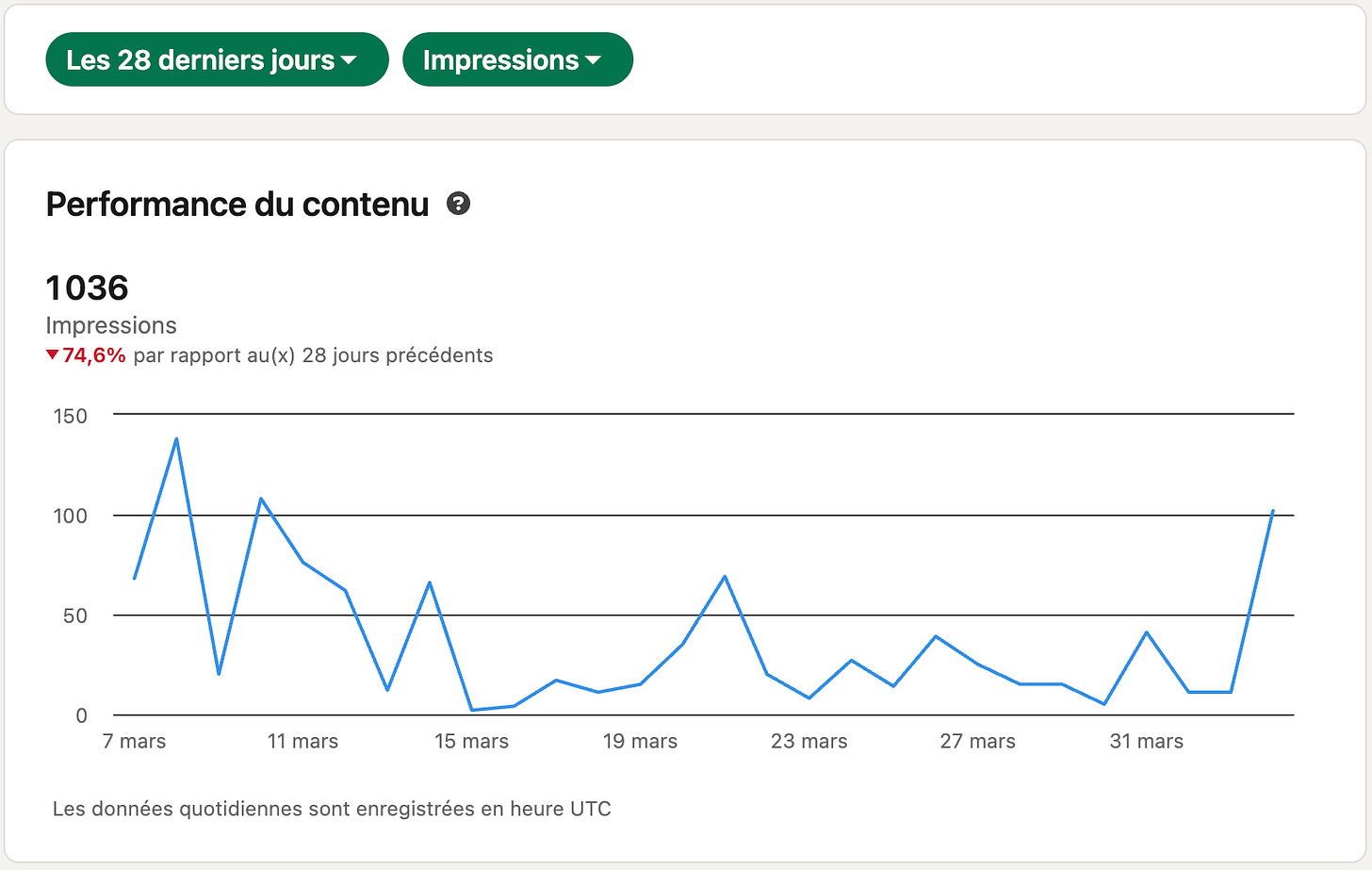Open the "Les 28 derniers jours" period dropdown
1372x870 pixels.
217,59
